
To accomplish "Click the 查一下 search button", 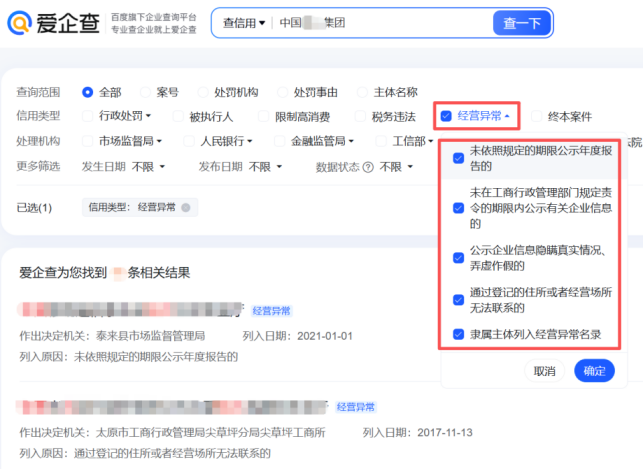I will click(x=521, y=23).
